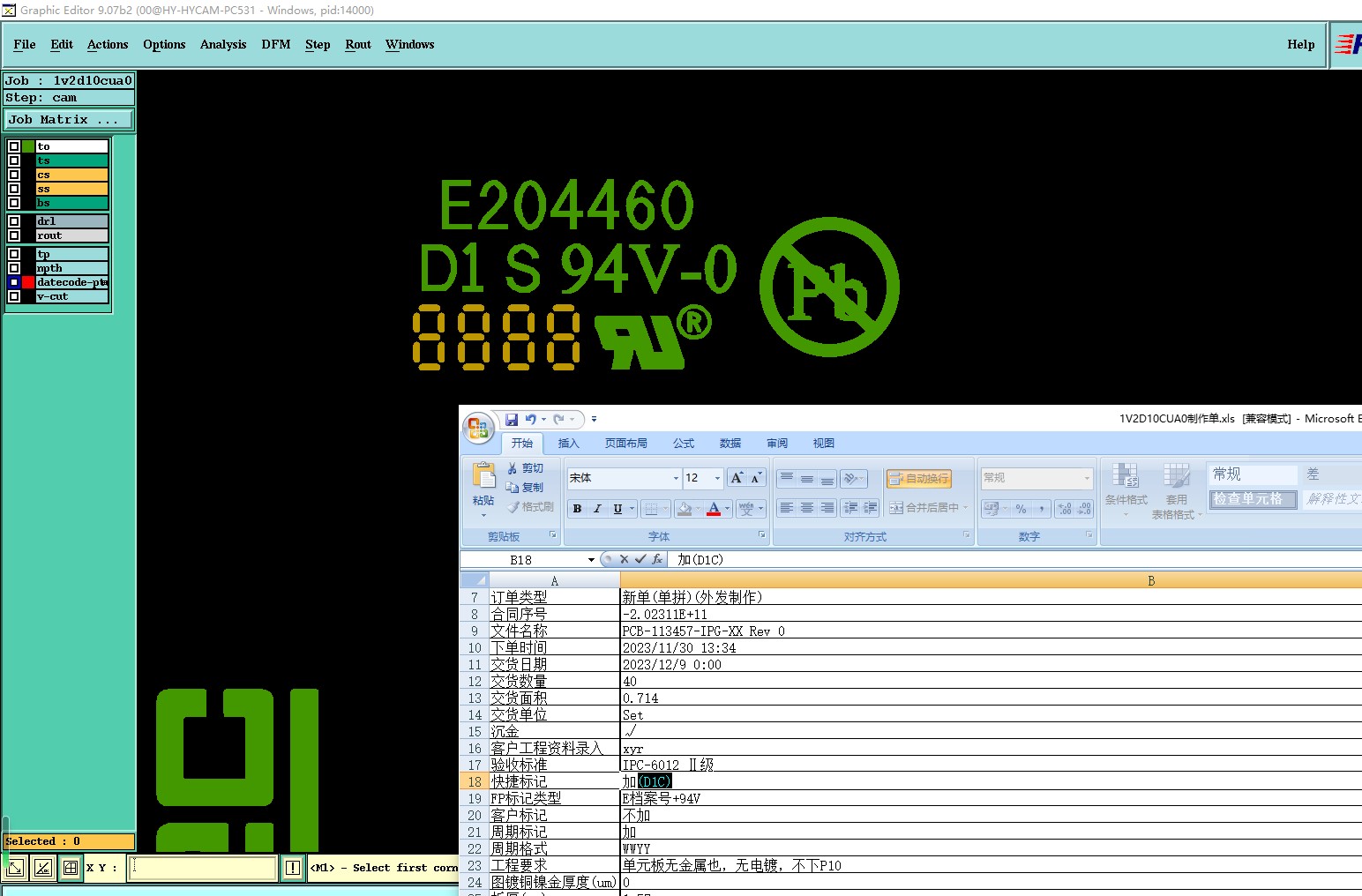Decrease font size with the small A button

(756, 478)
